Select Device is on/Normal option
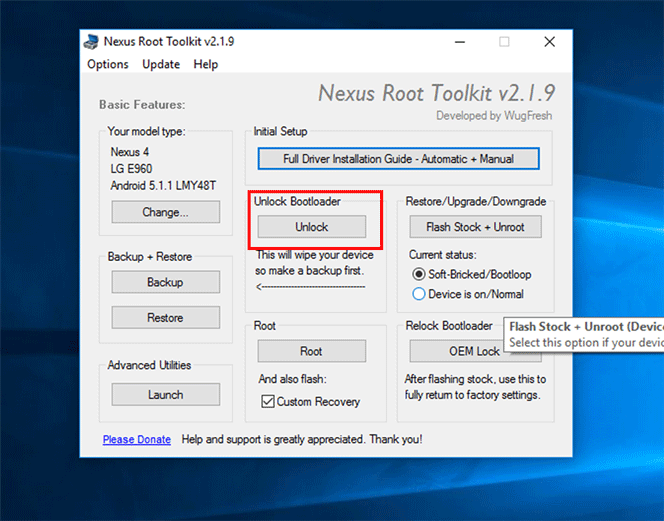The height and width of the screenshot is (521, 664). (468, 294)
